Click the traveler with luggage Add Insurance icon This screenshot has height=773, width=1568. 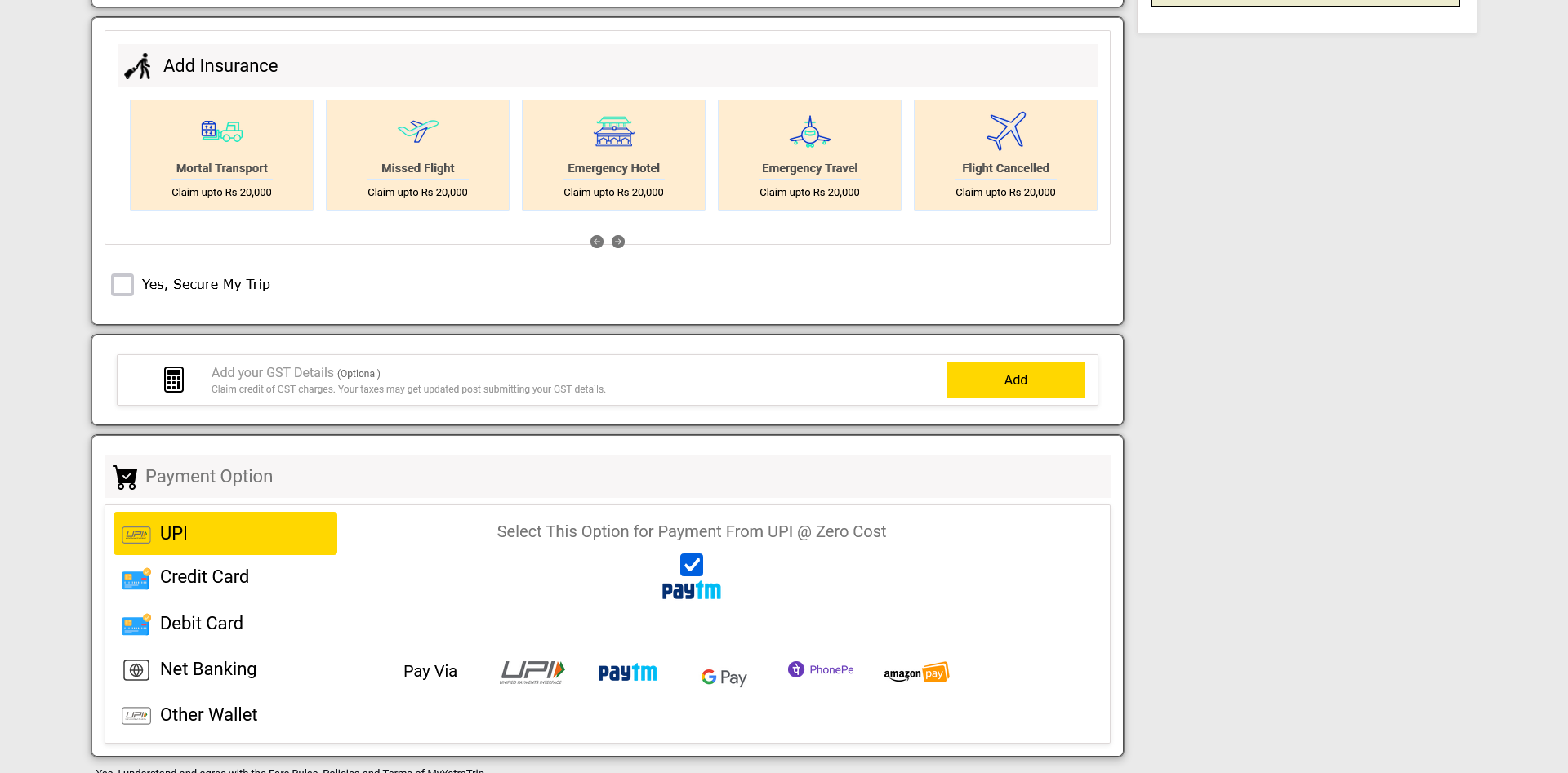[138, 66]
